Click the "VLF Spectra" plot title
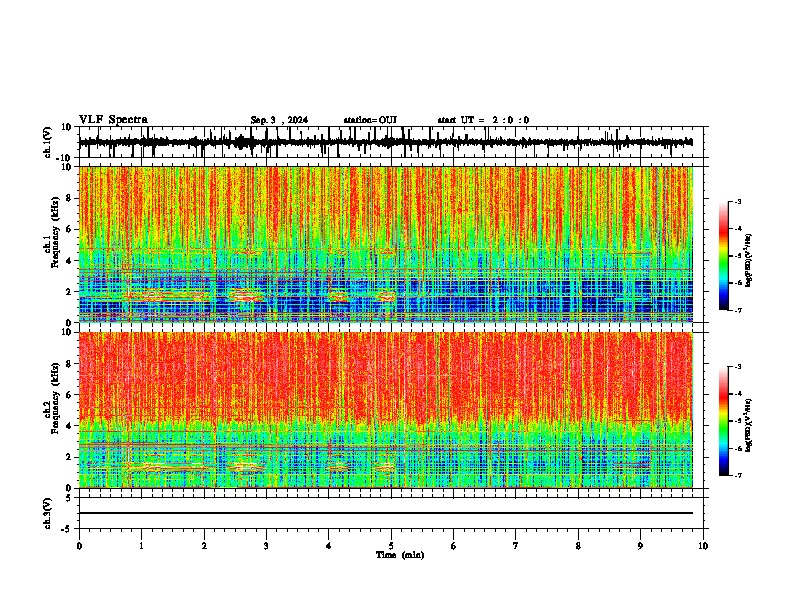Image resolution: width=792 pixels, height=612 pixels. click(113, 120)
